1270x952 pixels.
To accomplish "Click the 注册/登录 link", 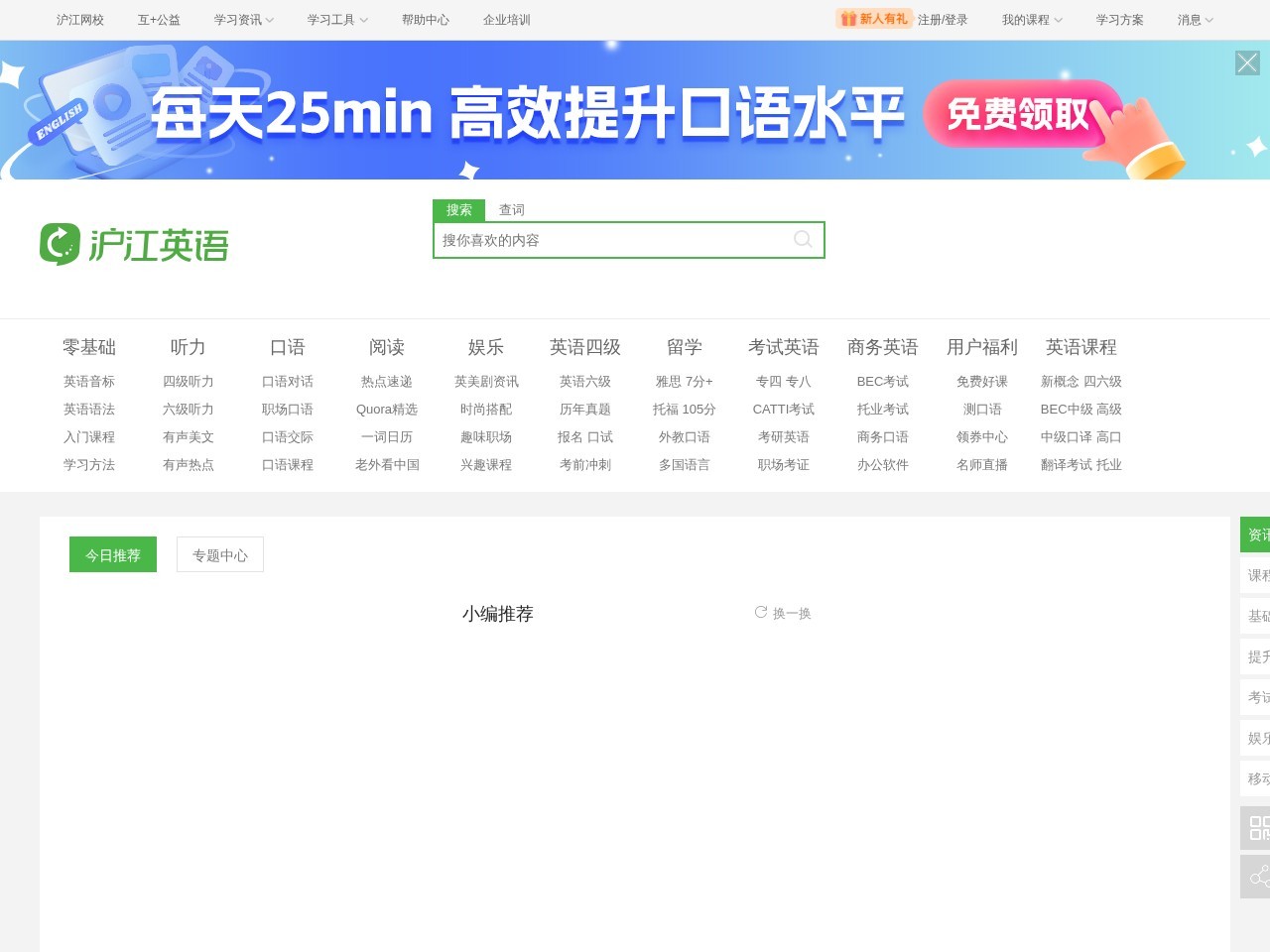I will point(943,20).
